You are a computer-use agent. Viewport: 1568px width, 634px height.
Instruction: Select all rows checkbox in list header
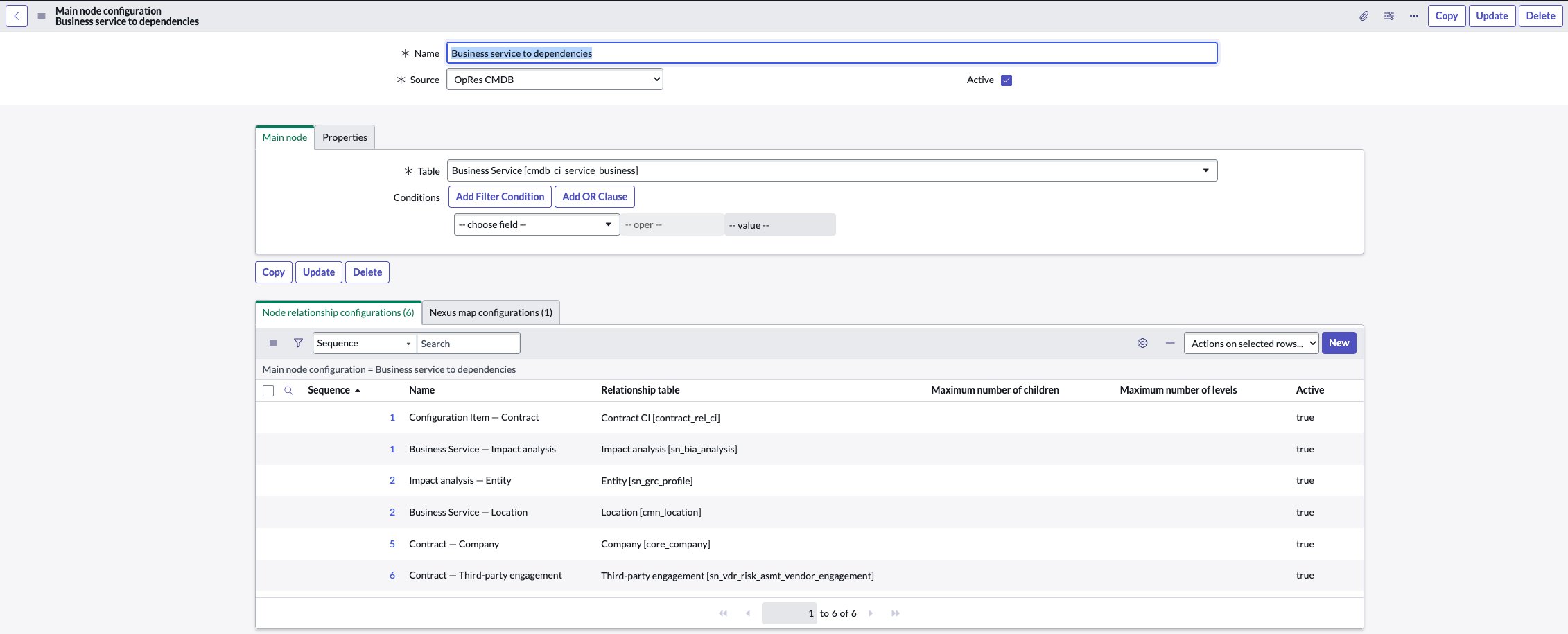tap(268, 391)
